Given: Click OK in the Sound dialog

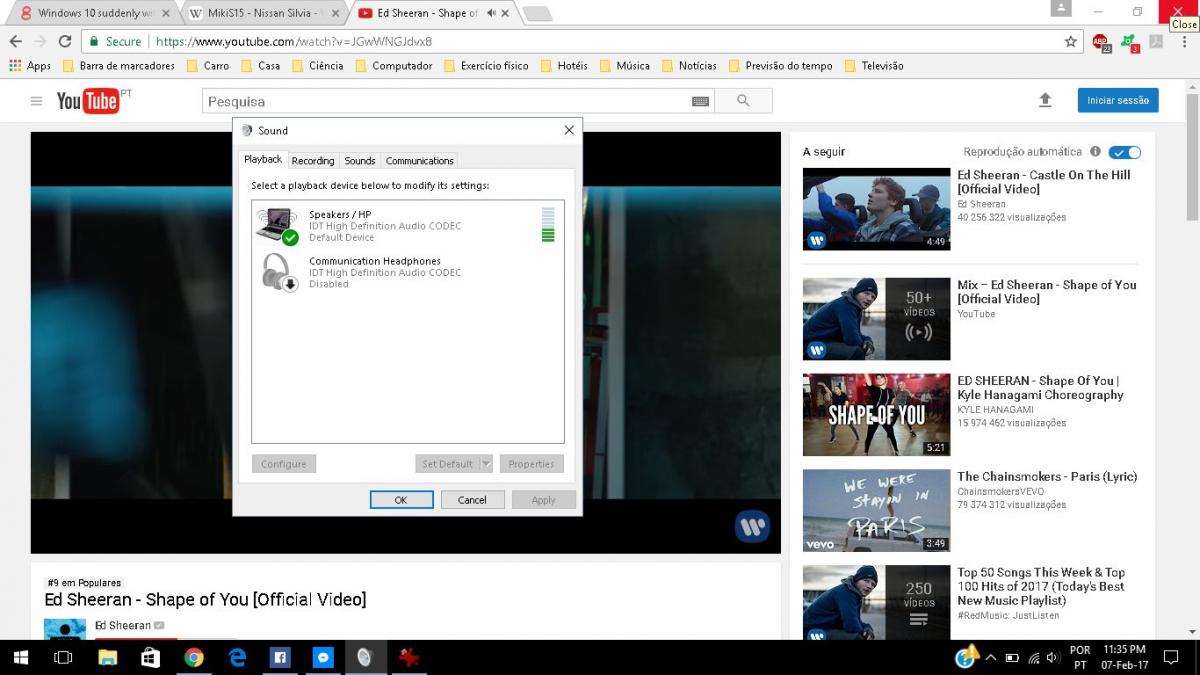Looking at the screenshot, I should pos(401,500).
